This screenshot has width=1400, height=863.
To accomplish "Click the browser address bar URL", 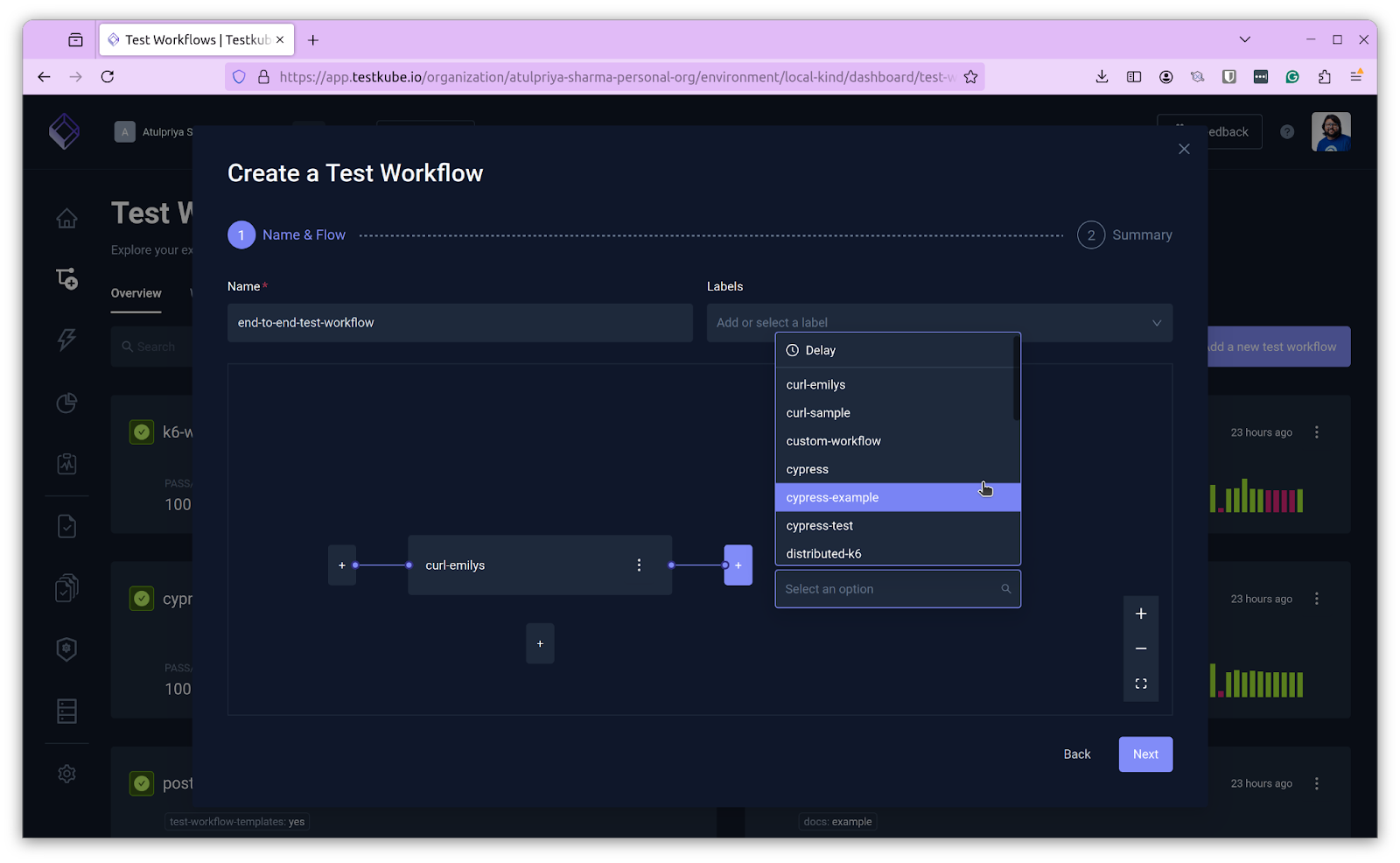I will pyautogui.click(x=616, y=77).
